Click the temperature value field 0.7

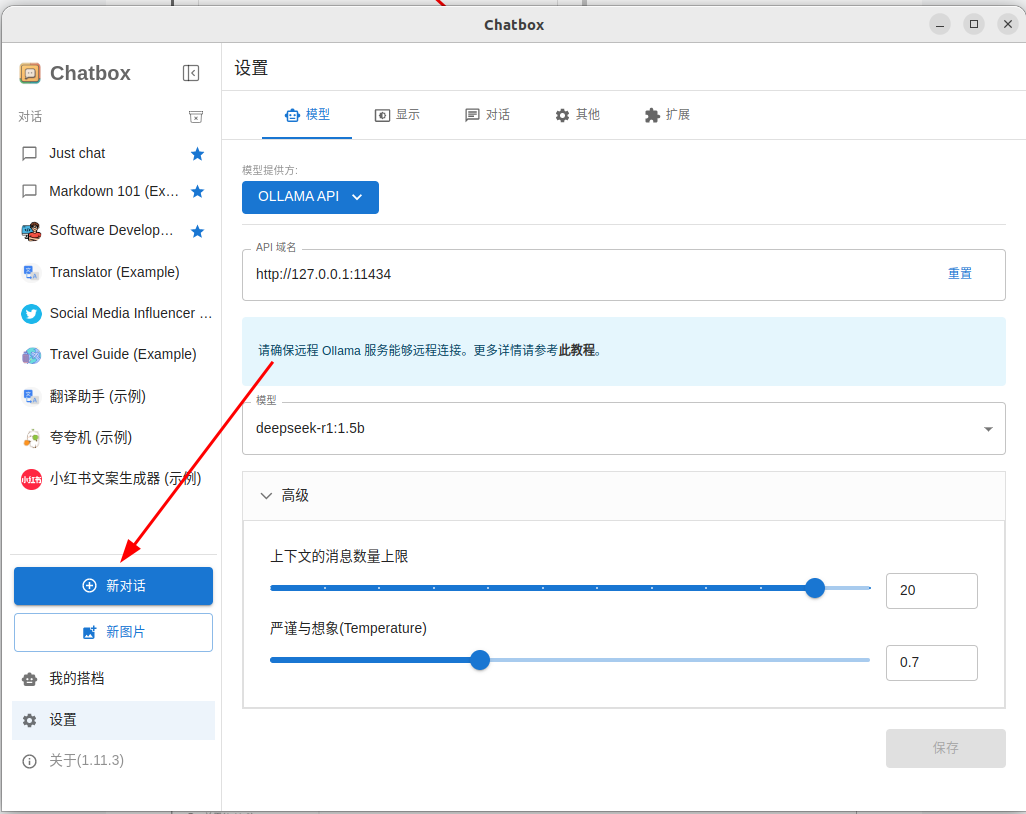[932, 663]
